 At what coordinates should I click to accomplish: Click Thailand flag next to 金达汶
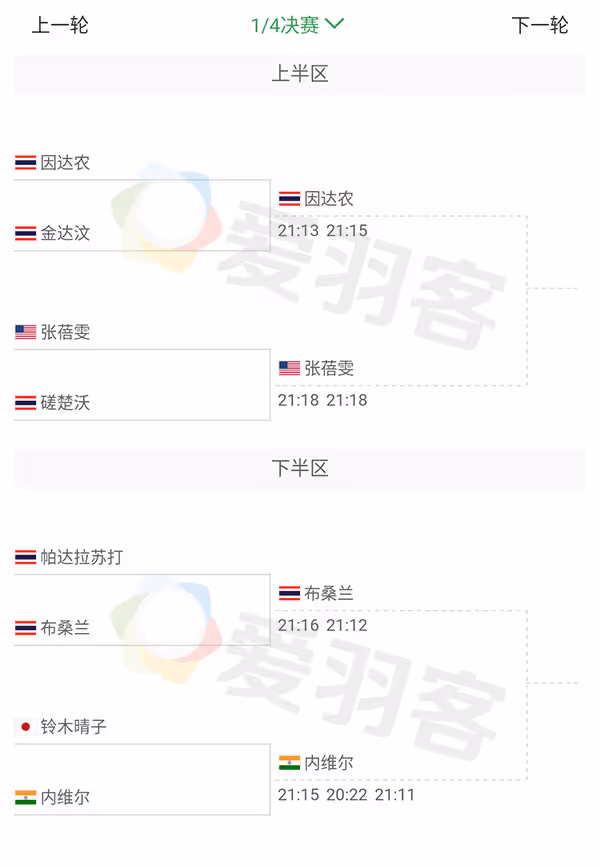(x=25, y=233)
